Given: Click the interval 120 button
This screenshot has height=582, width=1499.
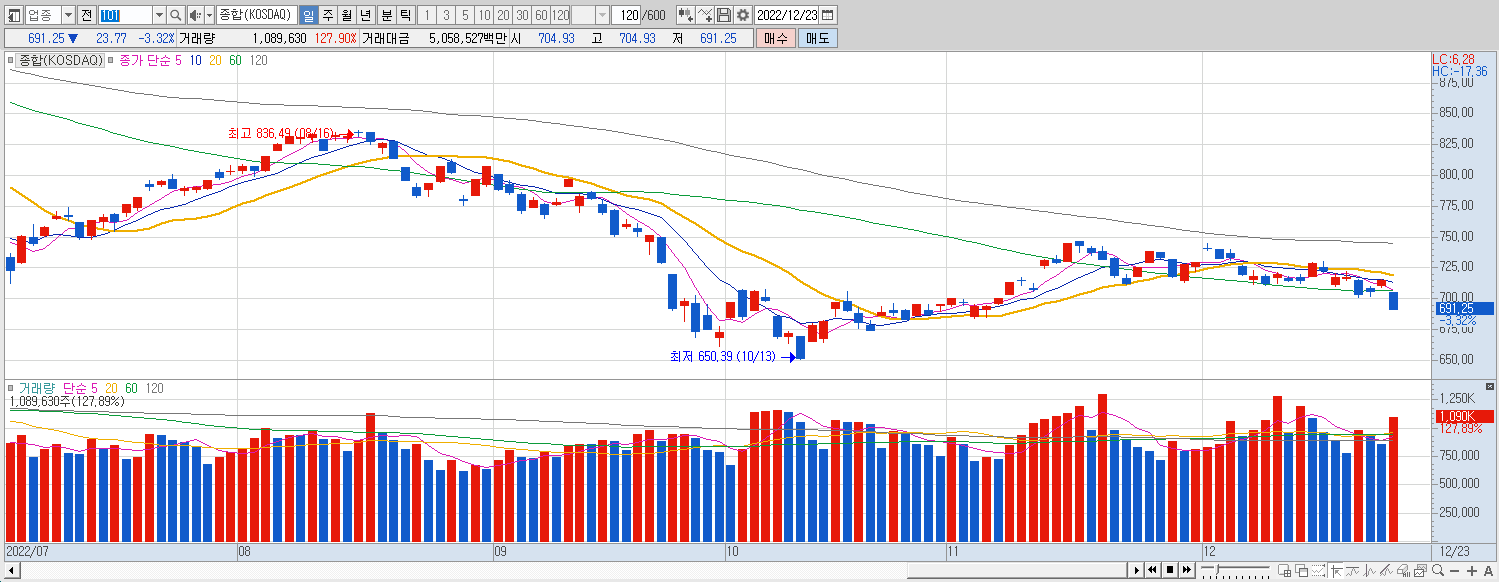Looking at the screenshot, I should [x=560, y=15].
